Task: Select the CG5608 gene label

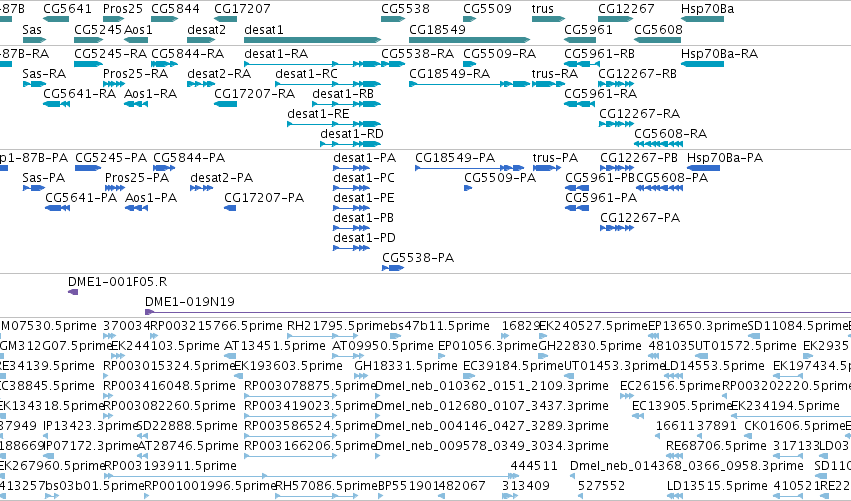Action: [658, 29]
